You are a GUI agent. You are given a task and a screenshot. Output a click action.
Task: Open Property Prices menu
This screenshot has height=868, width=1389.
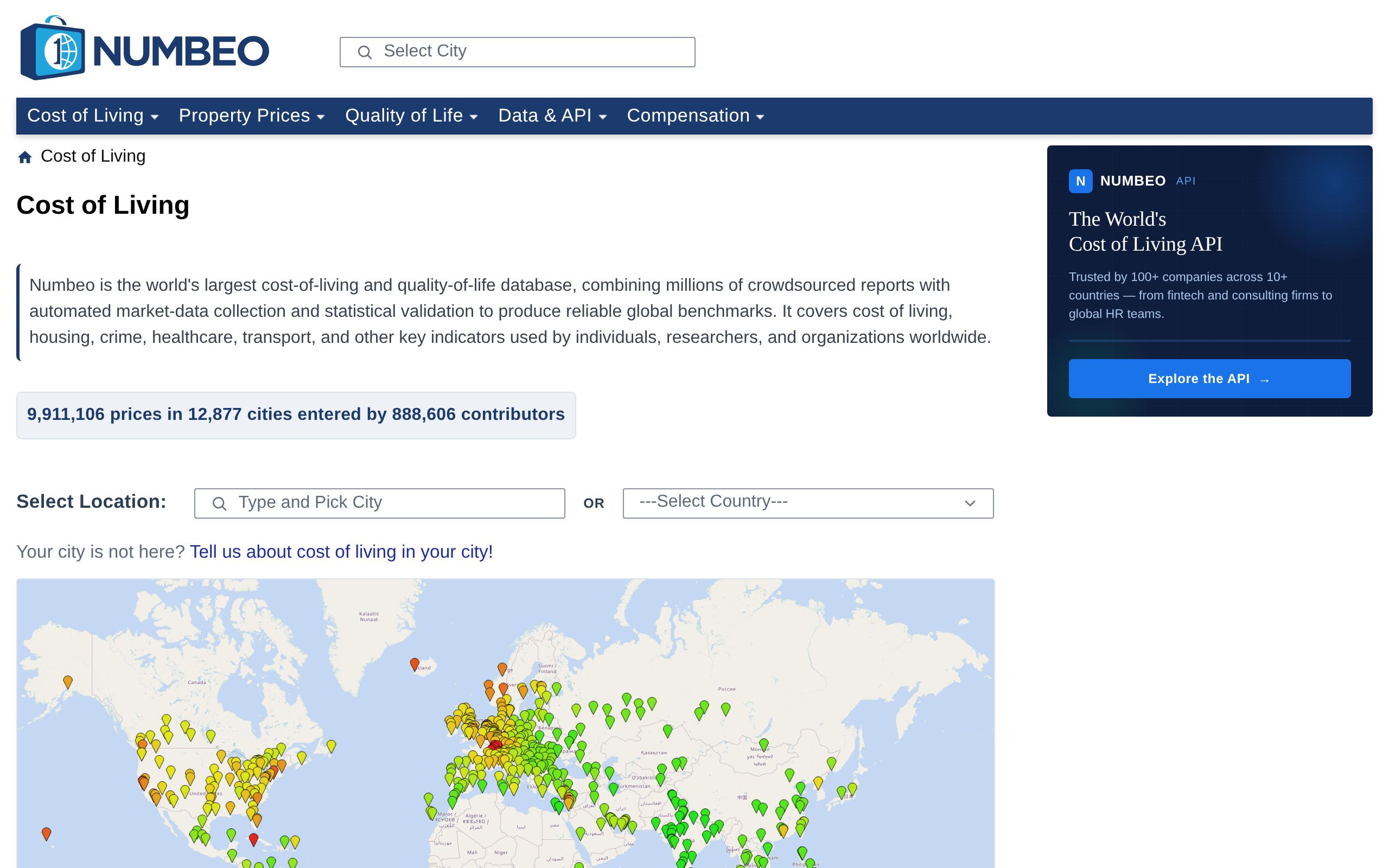252,116
